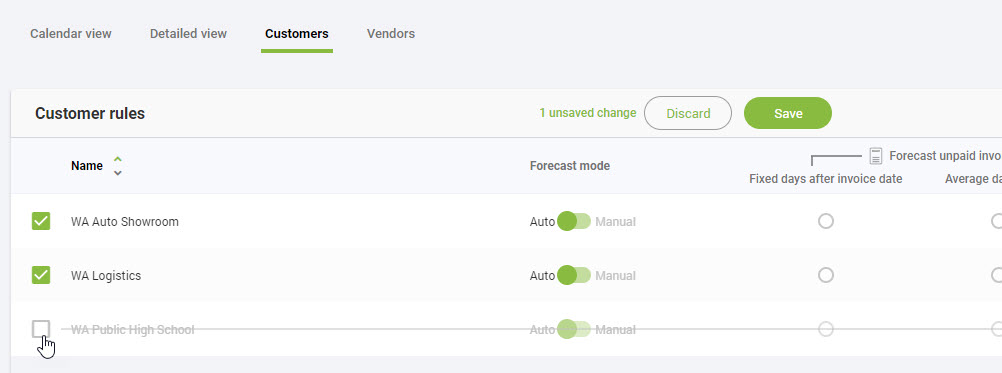Viewport: 1002px width, 373px height.
Task: Select Fixed days radio for WA Logistics
Action: [826, 275]
